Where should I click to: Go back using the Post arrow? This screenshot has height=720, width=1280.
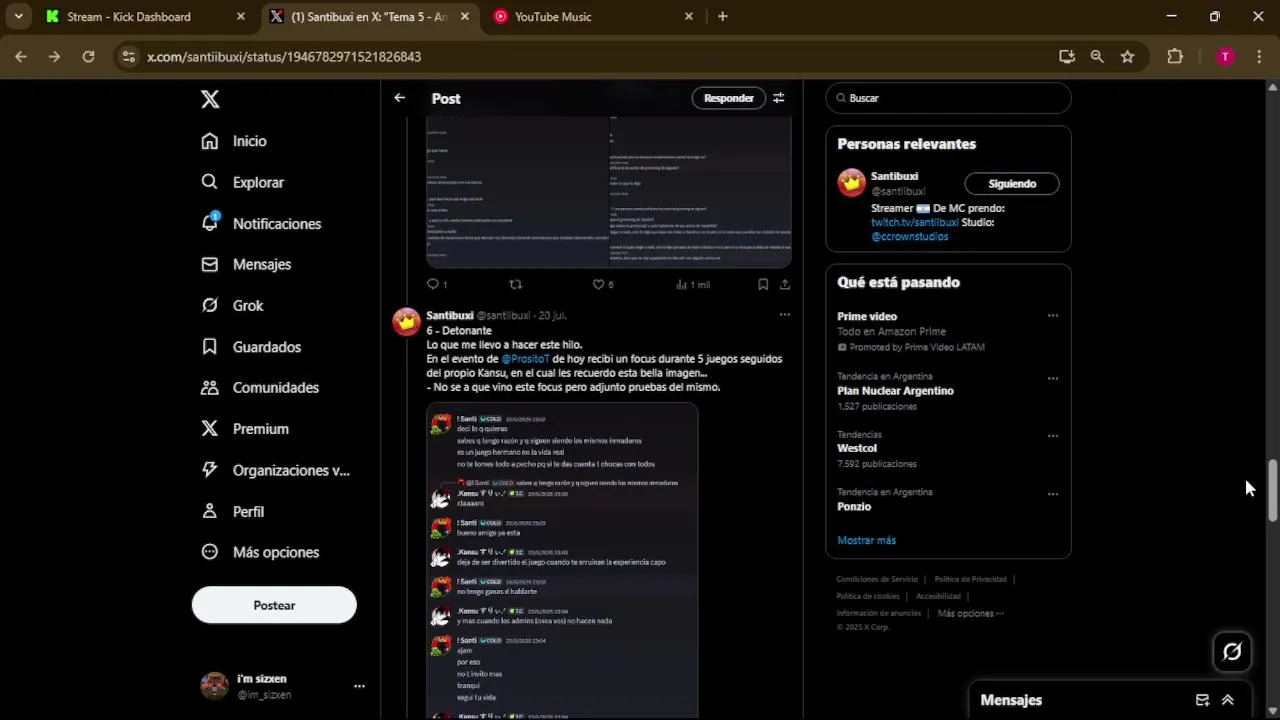pos(399,98)
